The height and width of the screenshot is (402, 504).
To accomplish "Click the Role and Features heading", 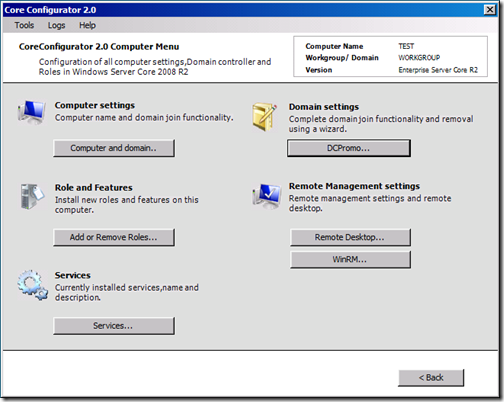I will (94, 188).
